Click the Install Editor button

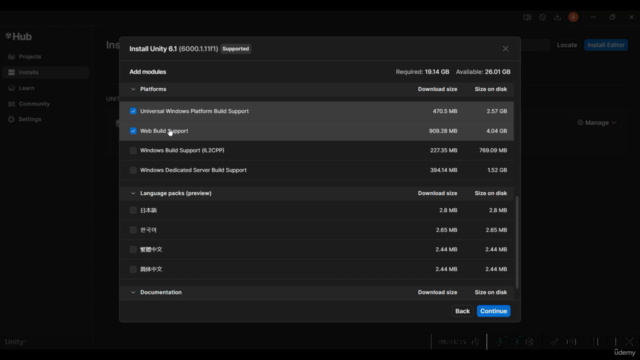tap(606, 45)
